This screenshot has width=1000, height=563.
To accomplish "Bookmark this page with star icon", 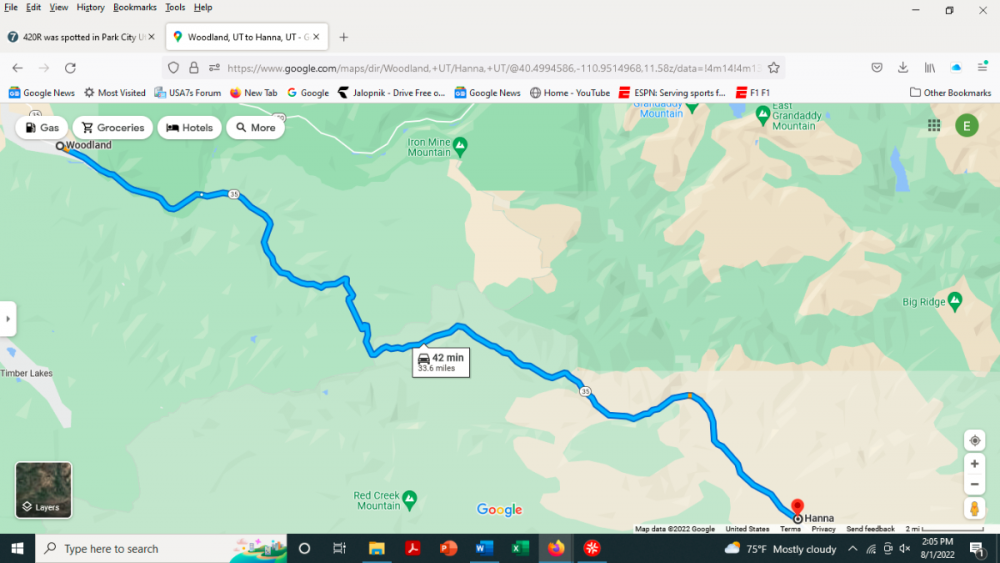I will coord(774,68).
